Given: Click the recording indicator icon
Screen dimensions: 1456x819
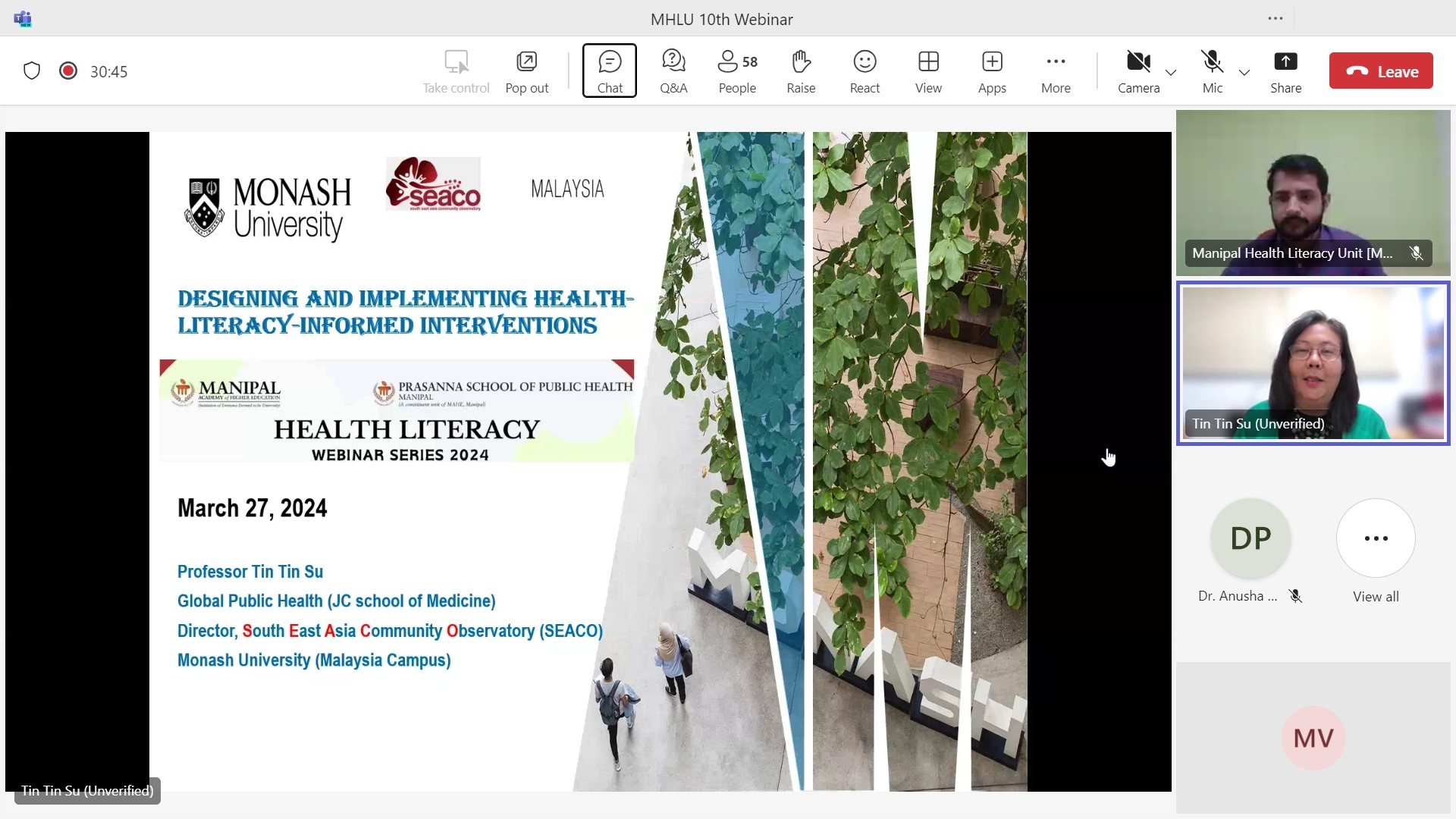Looking at the screenshot, I should click(x=68, y=71).
